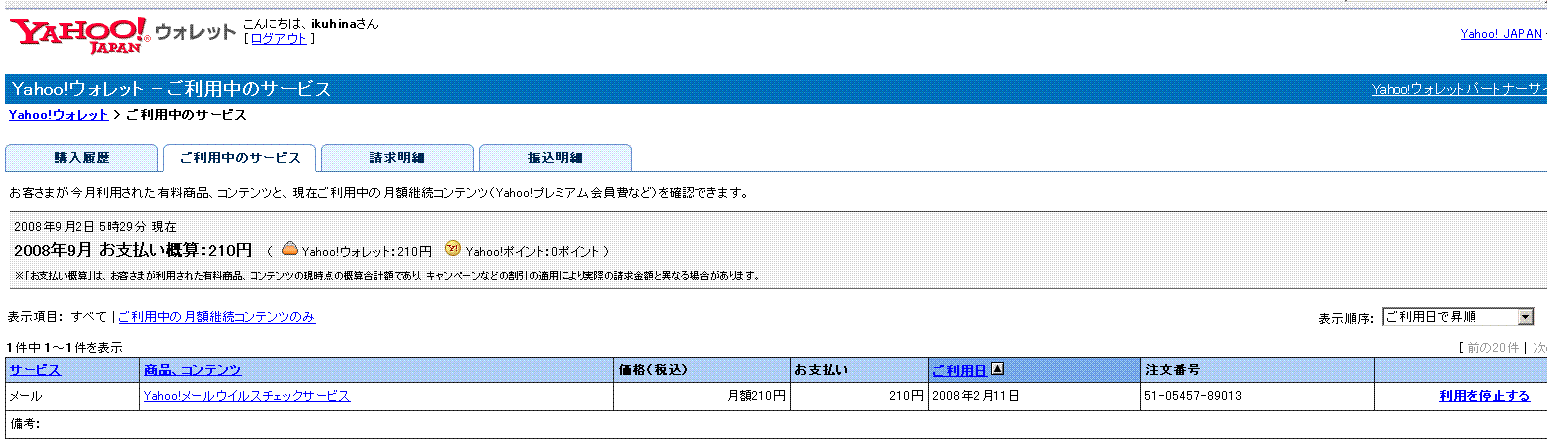Viewport: 1547px width, 442px height.
Task: Sort by the サービス column header
Action: 35,370
